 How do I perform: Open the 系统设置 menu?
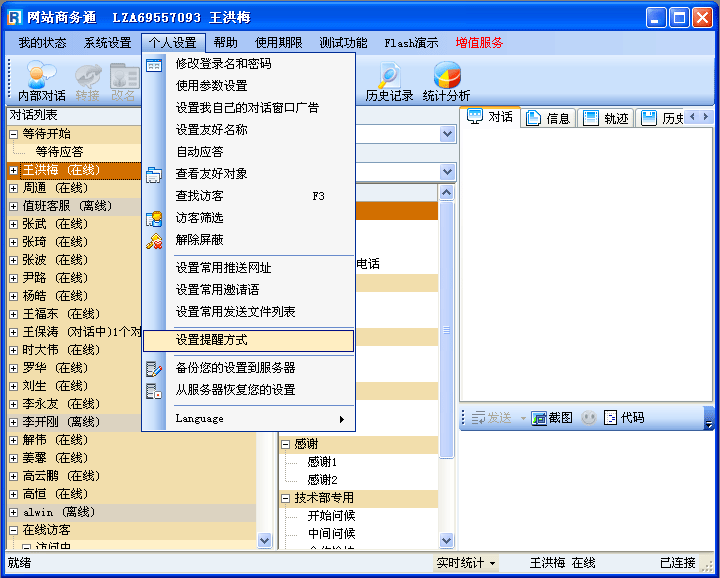click(x=107, y=43)
